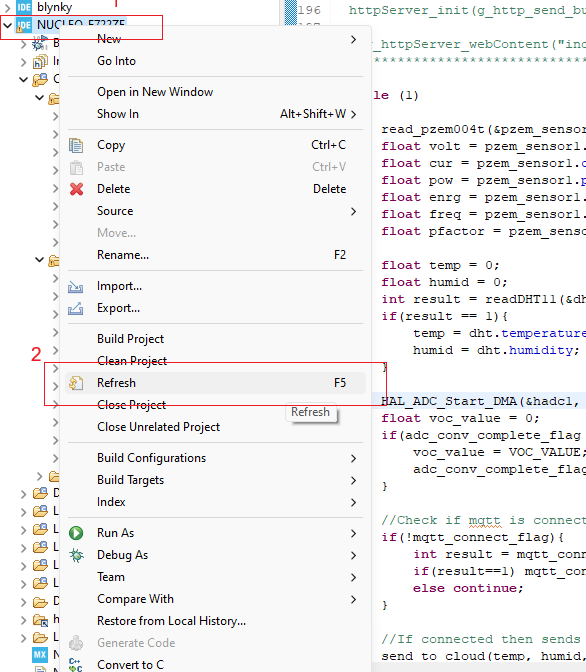This screenshot has width=586, height=672.
Task: Click the 'float humid = 0;' line
Action: tap(444, 282)
